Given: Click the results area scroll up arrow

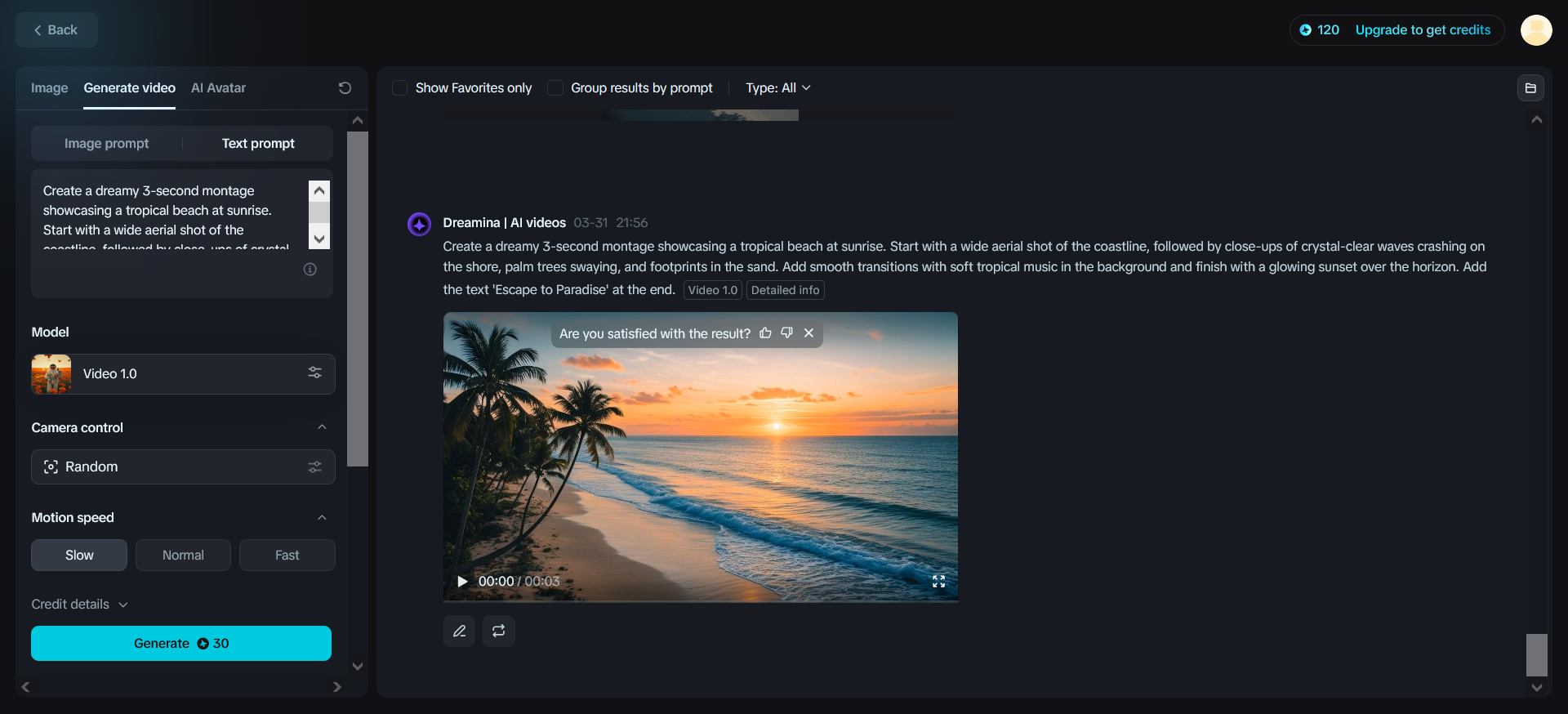Looking at the screenshot, I should pos(1536,119).
